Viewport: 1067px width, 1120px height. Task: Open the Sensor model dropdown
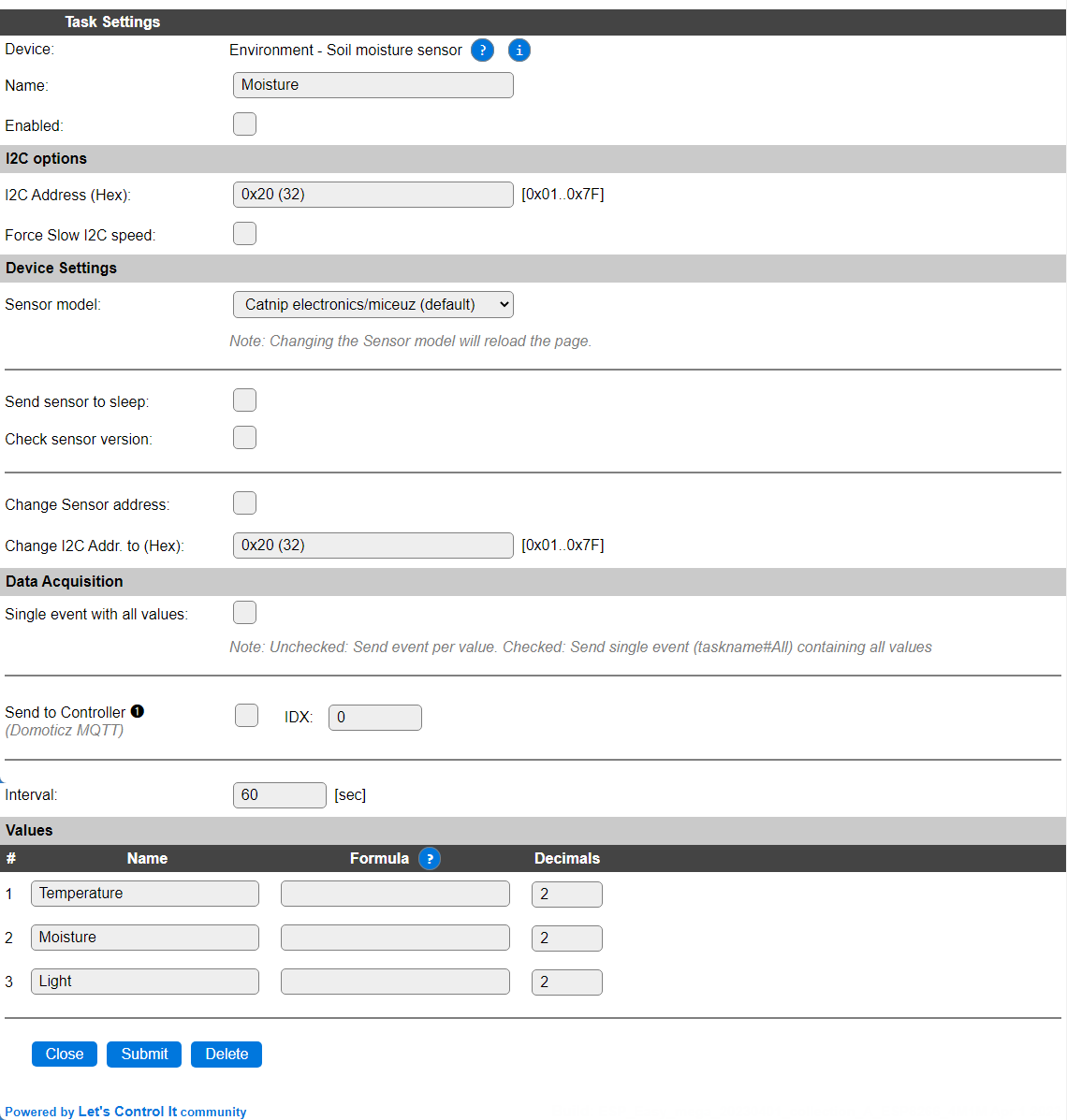coord(373,304)
